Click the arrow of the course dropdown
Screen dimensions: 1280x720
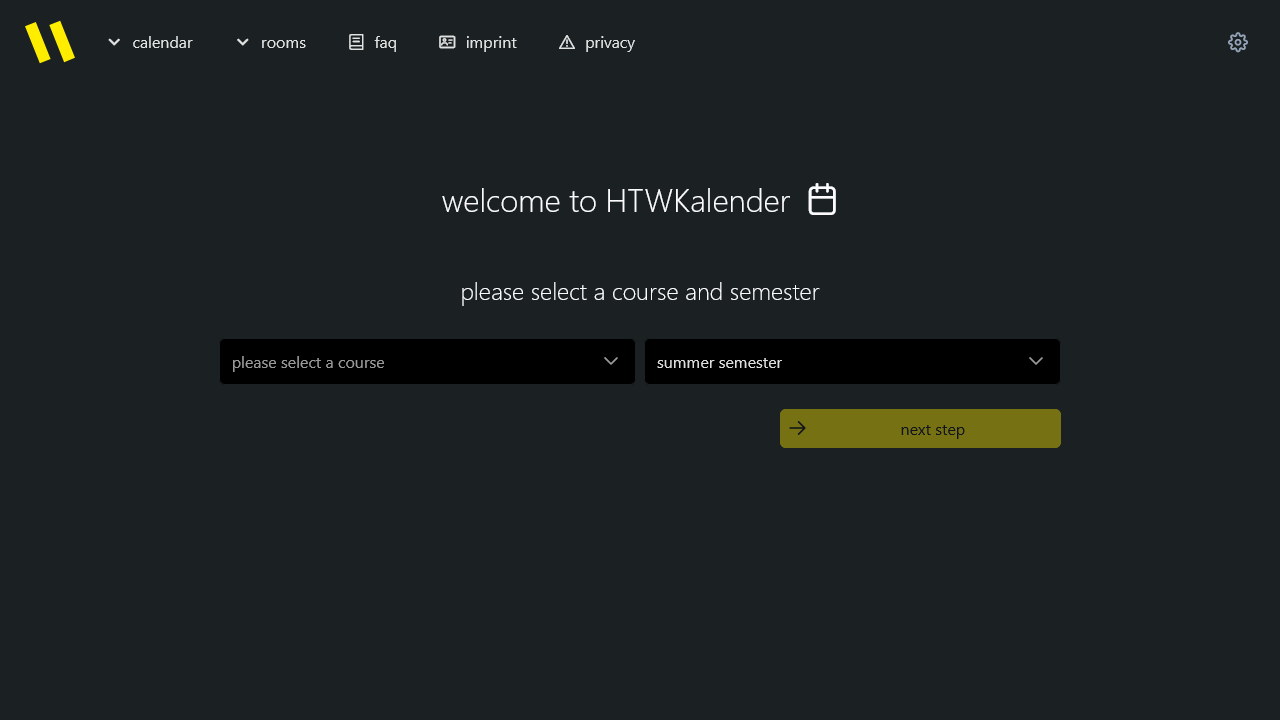611,361
